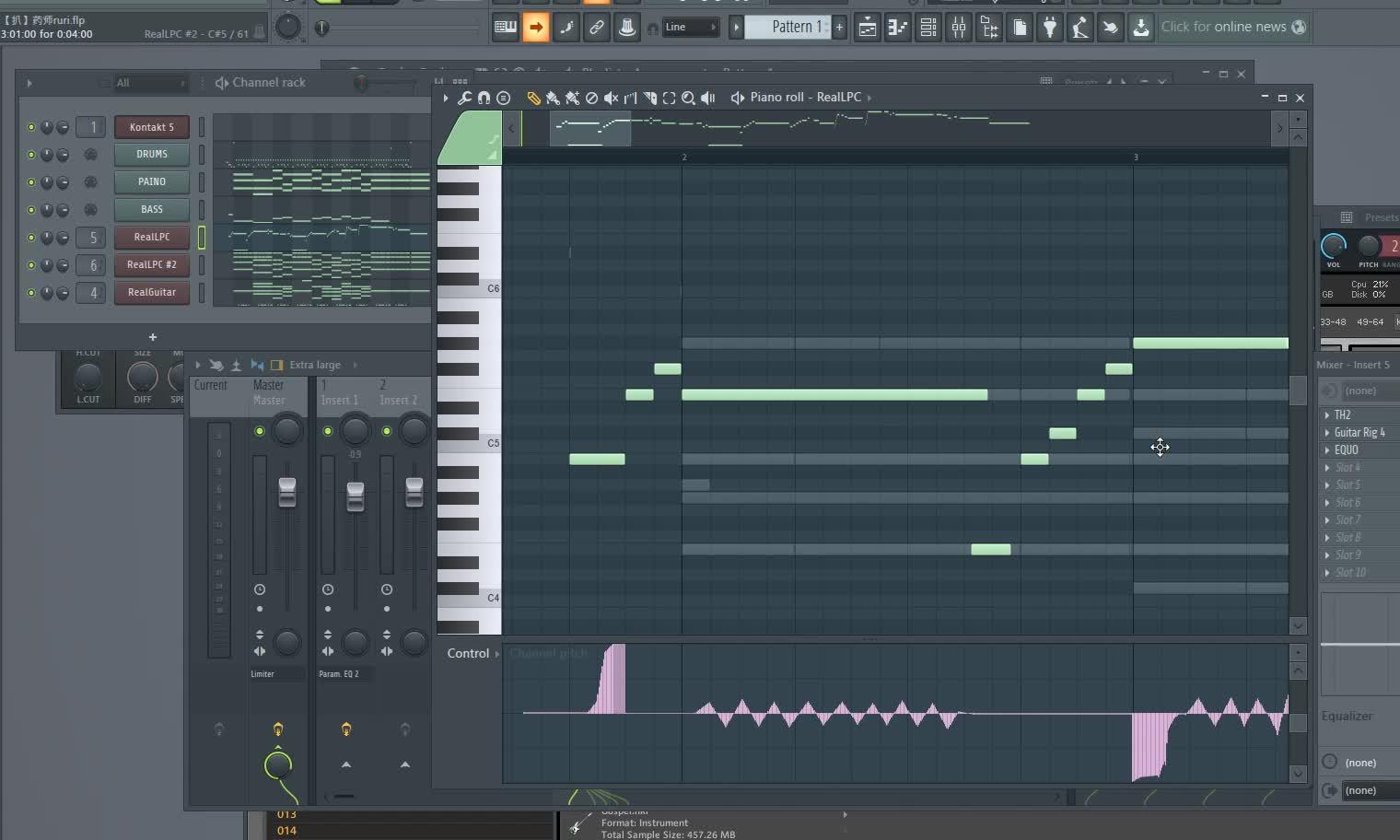
Task: Mute the RealLPC channel
Action: (31, 238)
